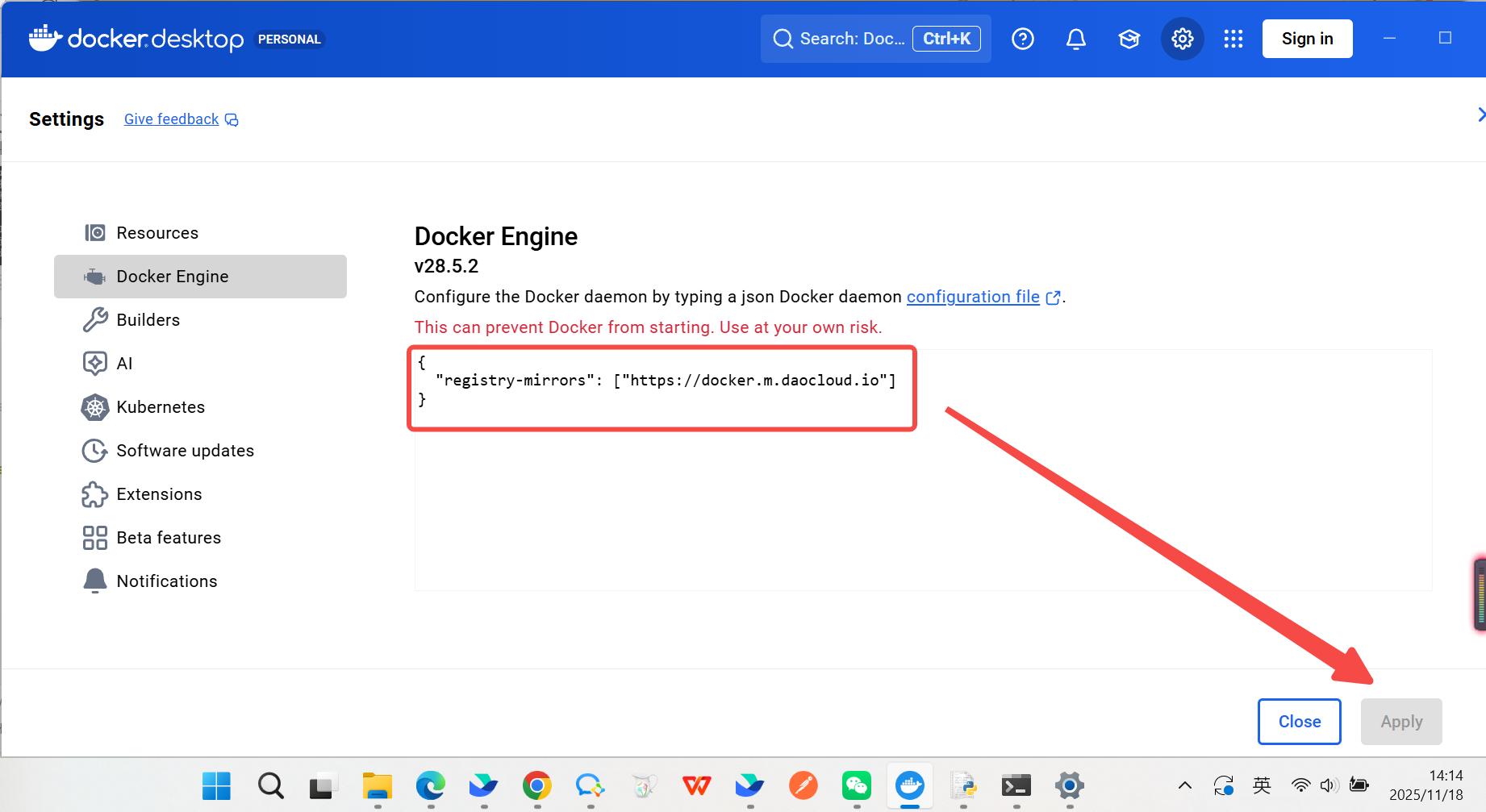Open Software updates settings section
The height and width of the screenshot is (812, 1486).
(x=200, y=451)
